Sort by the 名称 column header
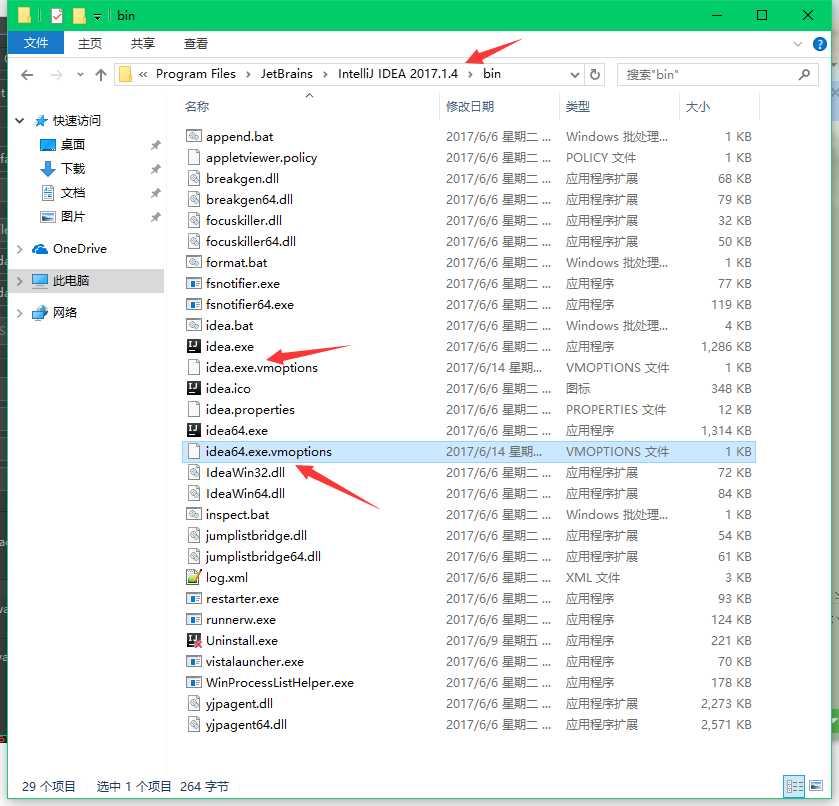Screen dimensions: 839x806 [197, 107]
